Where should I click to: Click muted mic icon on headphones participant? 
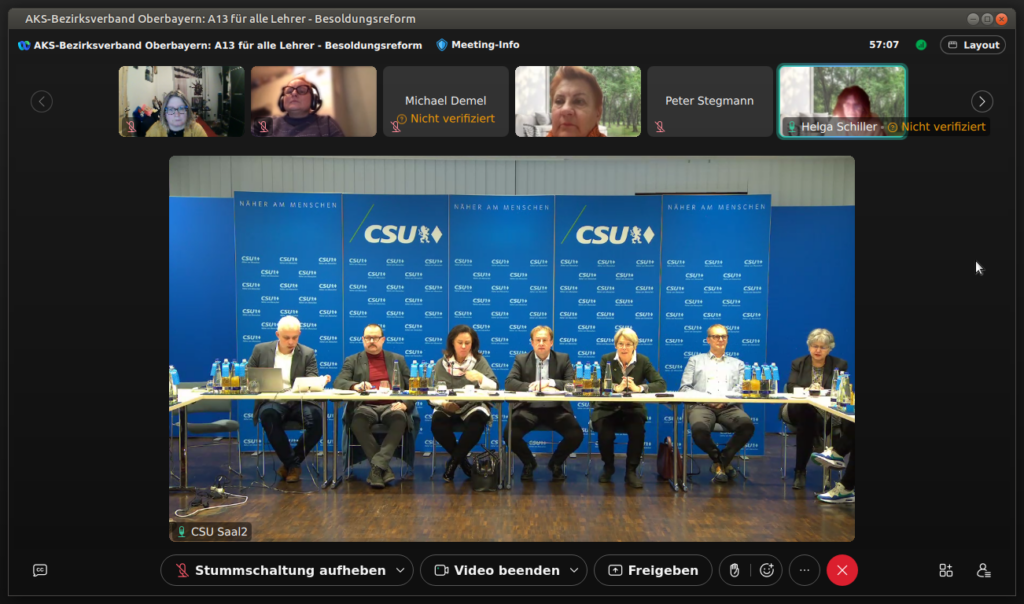tap(263, 127)
